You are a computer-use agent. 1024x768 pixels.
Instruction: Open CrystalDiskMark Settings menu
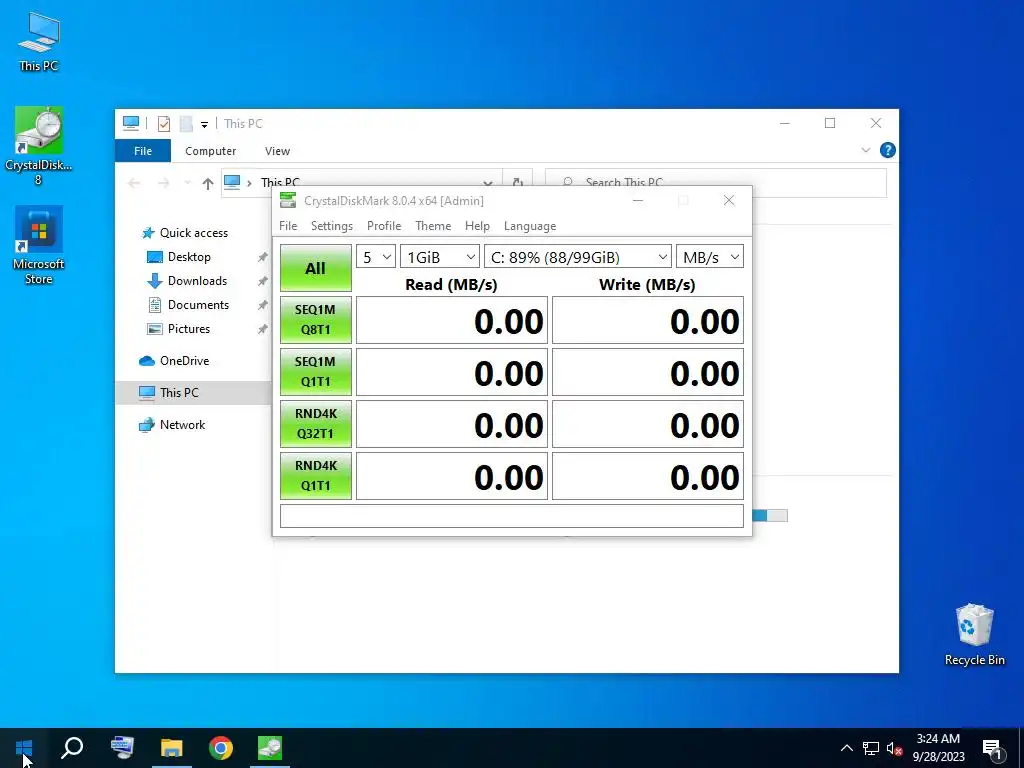332,226
